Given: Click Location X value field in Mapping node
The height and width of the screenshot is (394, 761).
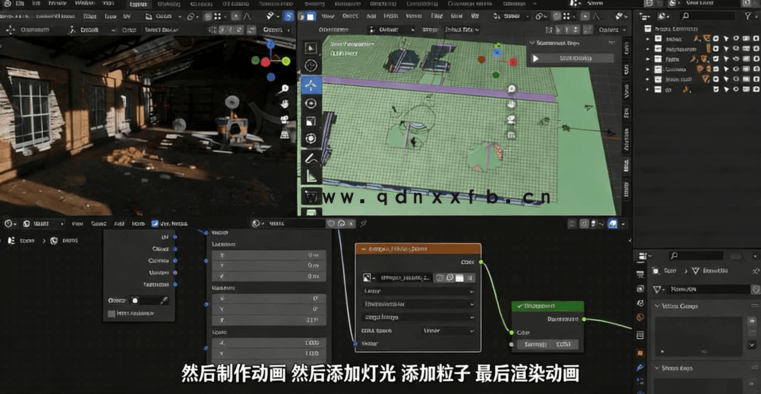Looking at the screenshot, I should click(x=269, y=255).
